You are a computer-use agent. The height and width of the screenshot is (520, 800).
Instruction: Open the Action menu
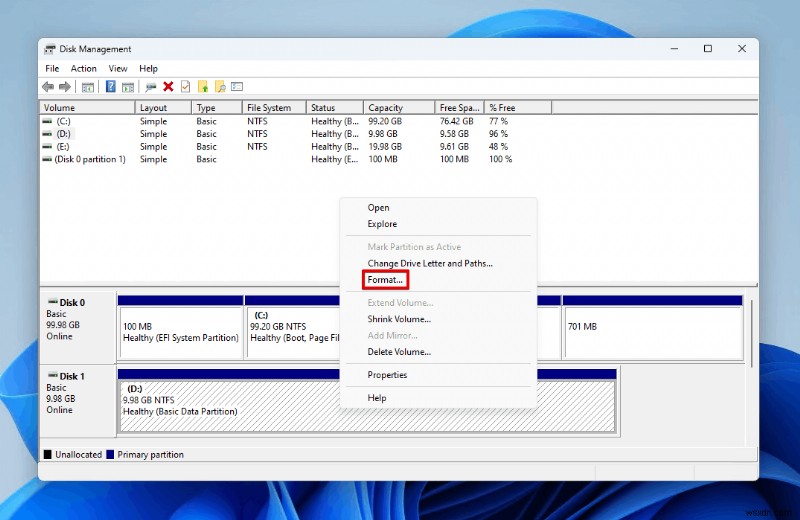point(84,68)
